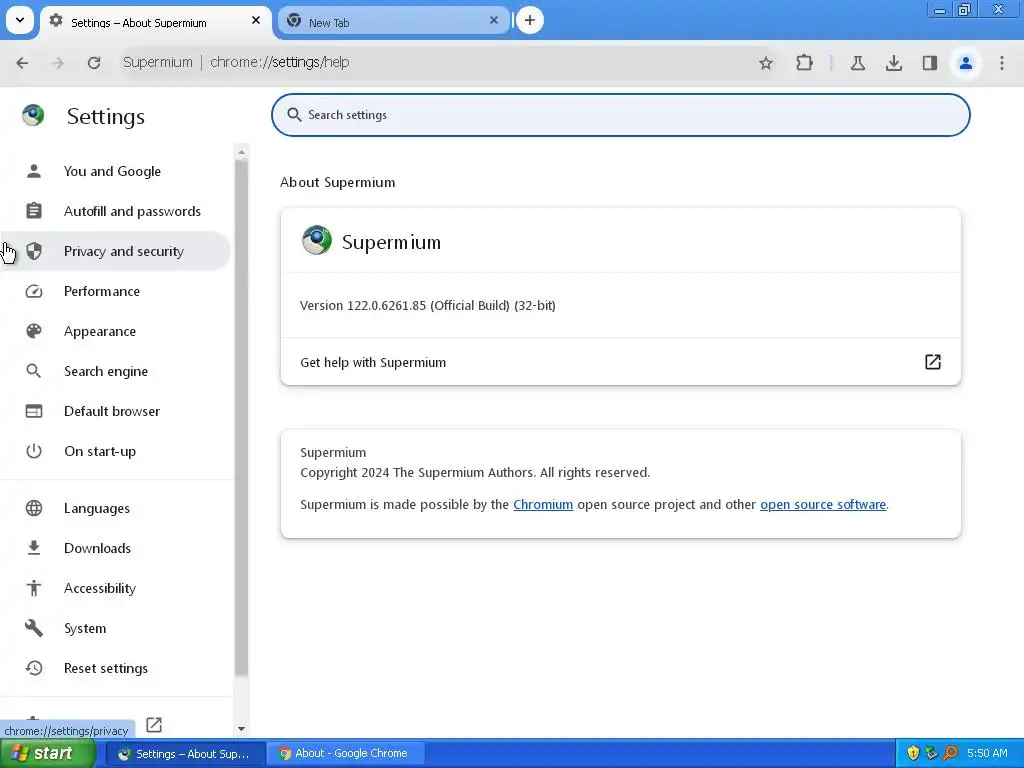
Task: Open the tab search dropdown arrow
Action: coord(20,20)
